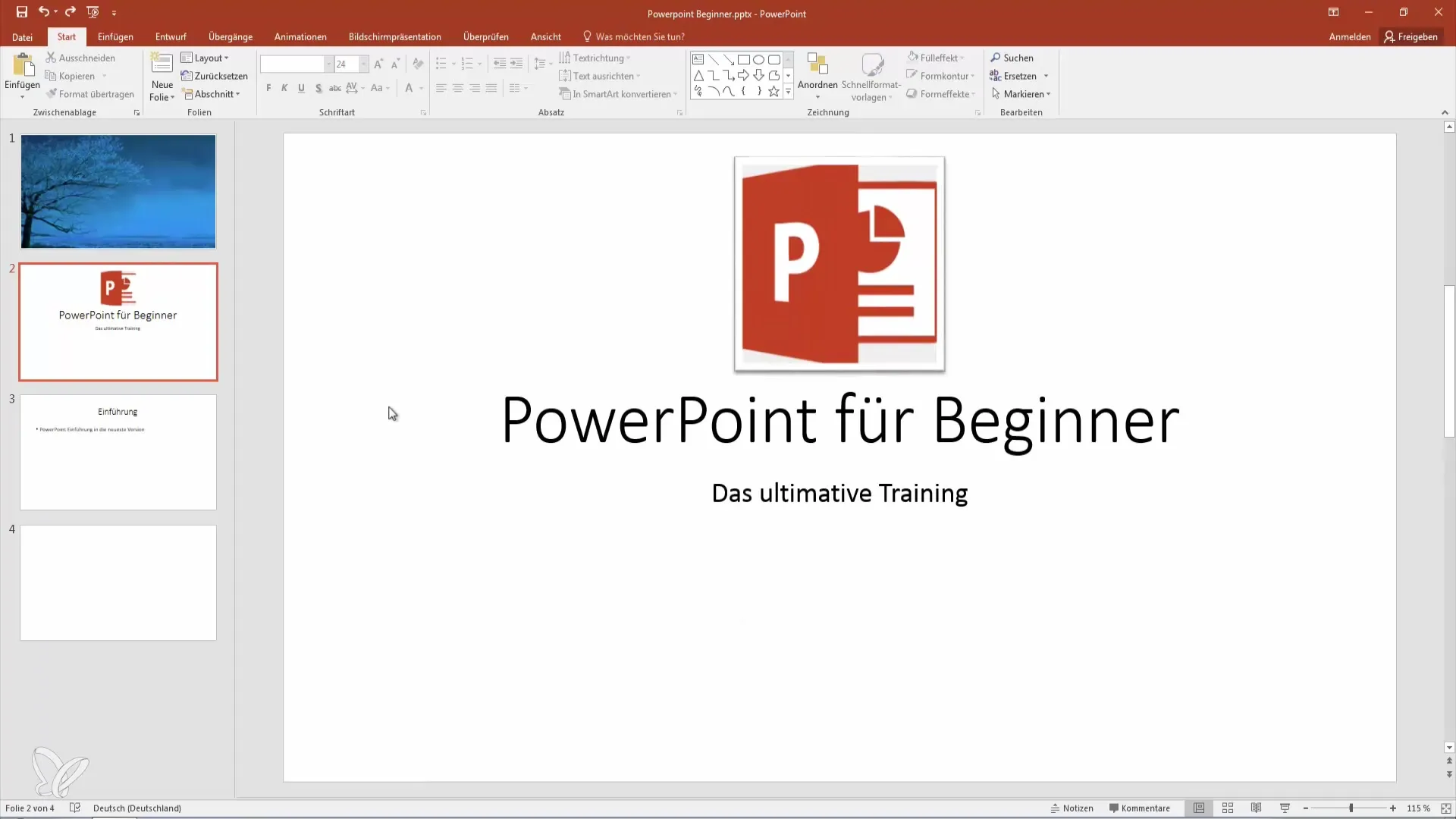Viewport: 1456px width, 819px height.
Task: Select the star shape in gallery
Action: 773,91
